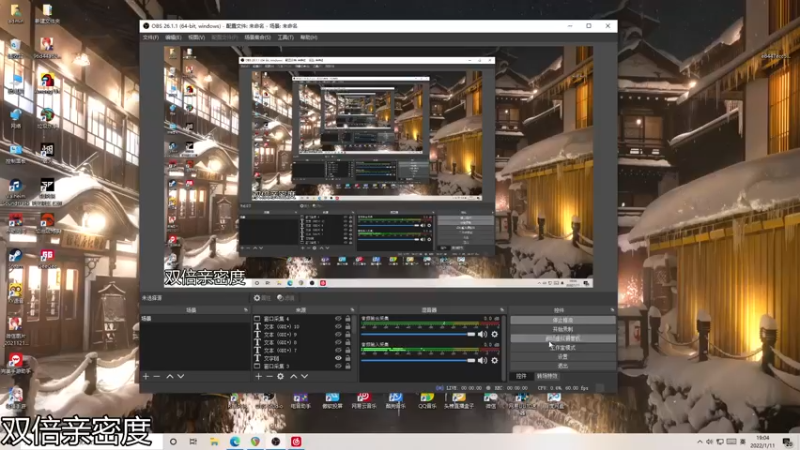Click the 属性 properties gear button
The height and width of the screenshot is (450, 800).
tap(262, 298)
